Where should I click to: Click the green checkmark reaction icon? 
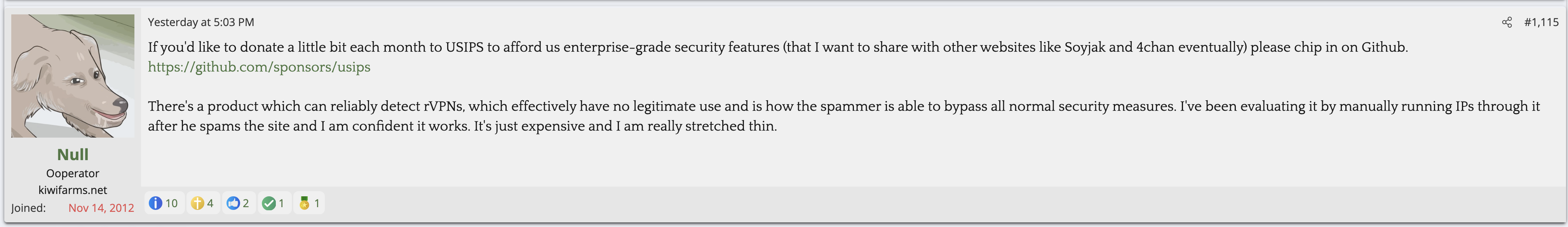[x=268, y=203]
